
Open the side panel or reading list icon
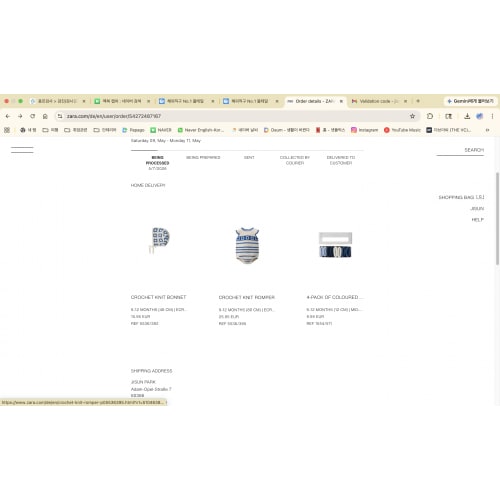[x=449, y=116]
